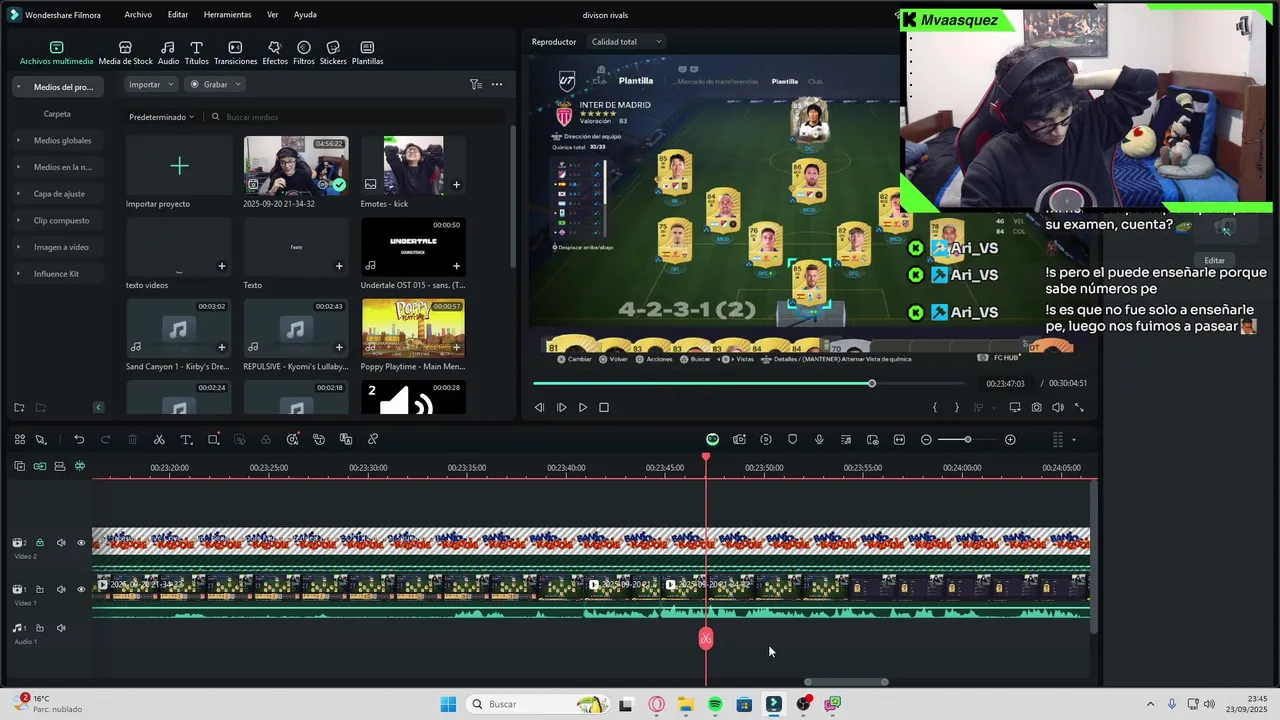Expand the Clip compuesto item

point(61,220)
